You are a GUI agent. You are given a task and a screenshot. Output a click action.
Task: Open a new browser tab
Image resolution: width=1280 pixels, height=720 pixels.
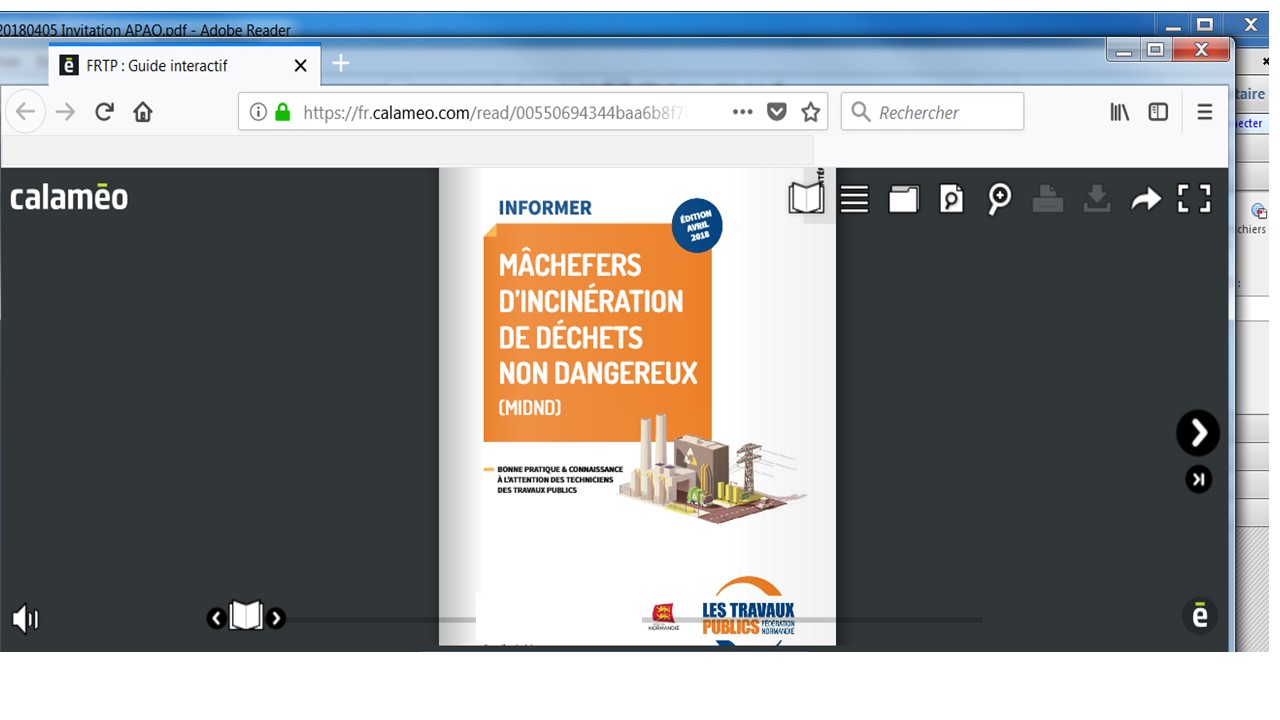coord(341,64)
